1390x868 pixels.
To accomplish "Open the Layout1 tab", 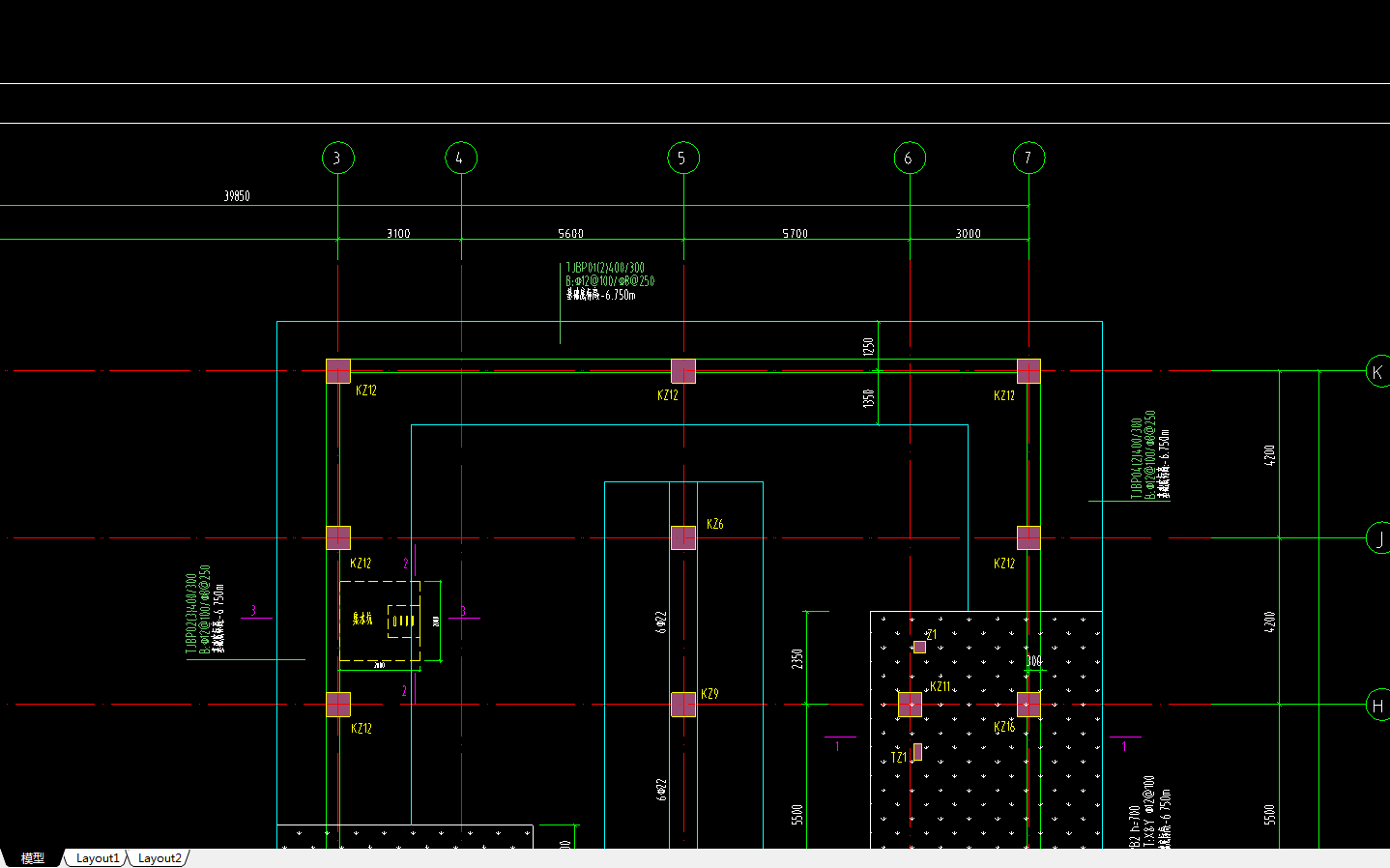I will [98, 857].
